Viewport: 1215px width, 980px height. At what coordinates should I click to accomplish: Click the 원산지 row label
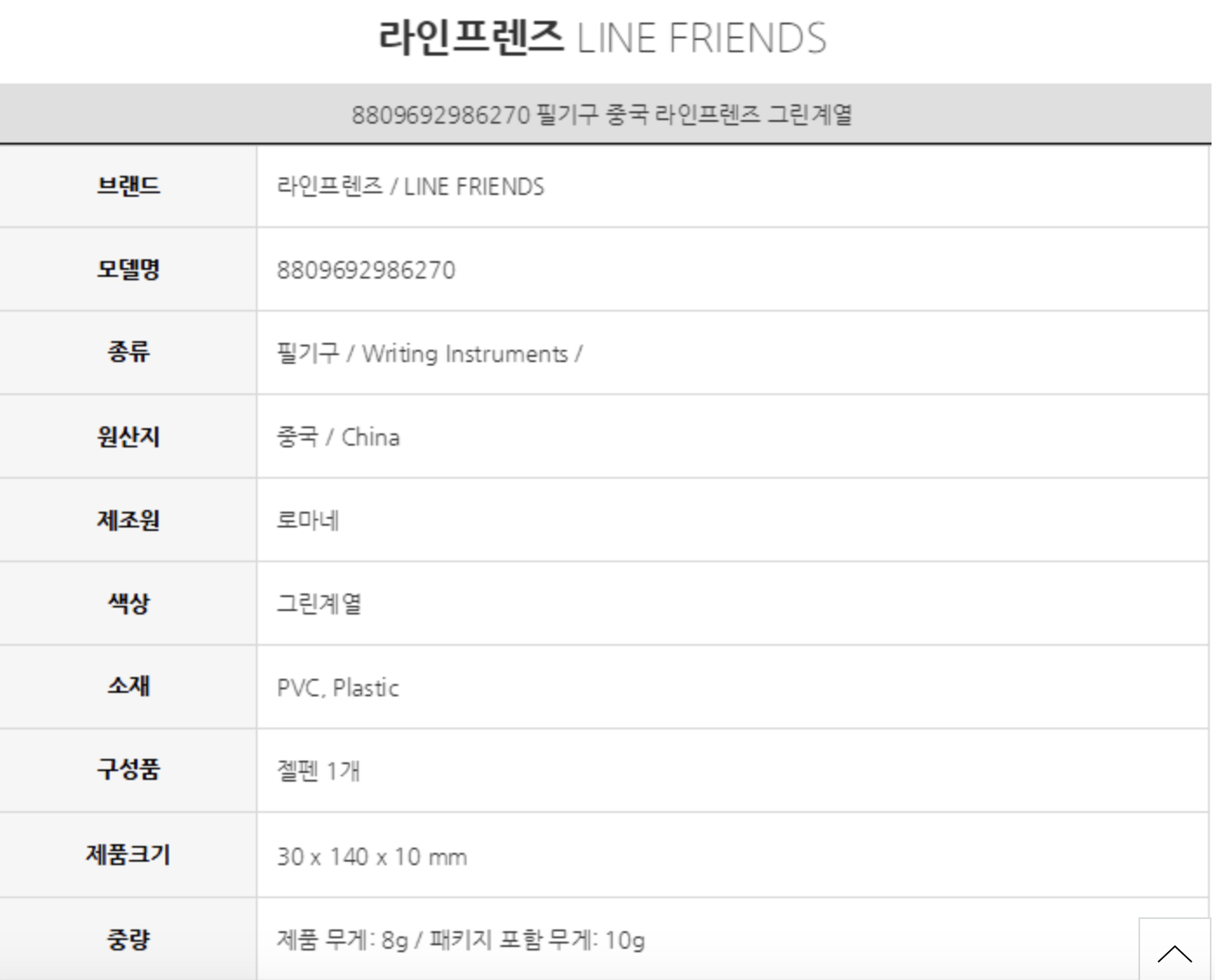pos(128,436)
